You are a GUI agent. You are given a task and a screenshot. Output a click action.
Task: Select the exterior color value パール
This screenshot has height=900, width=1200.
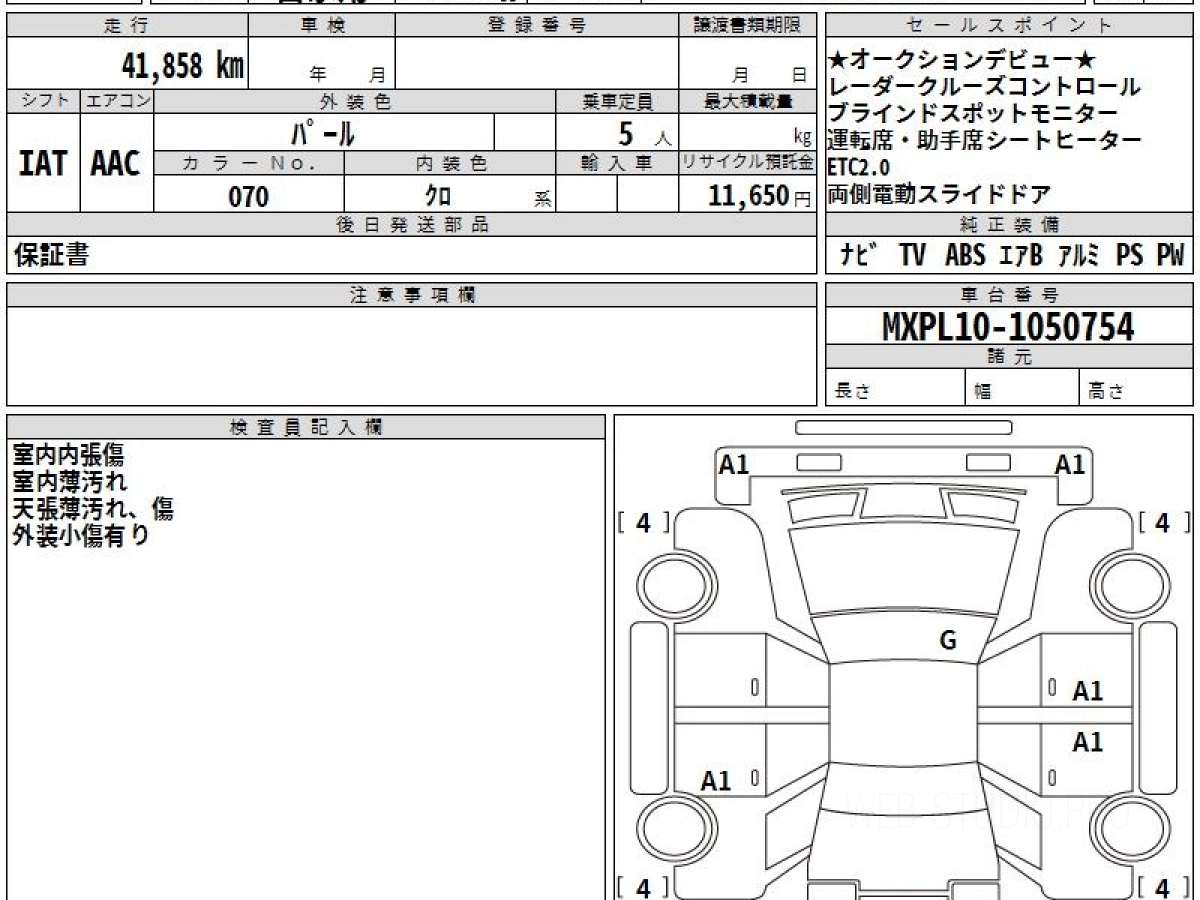click(x=322, y=132)
